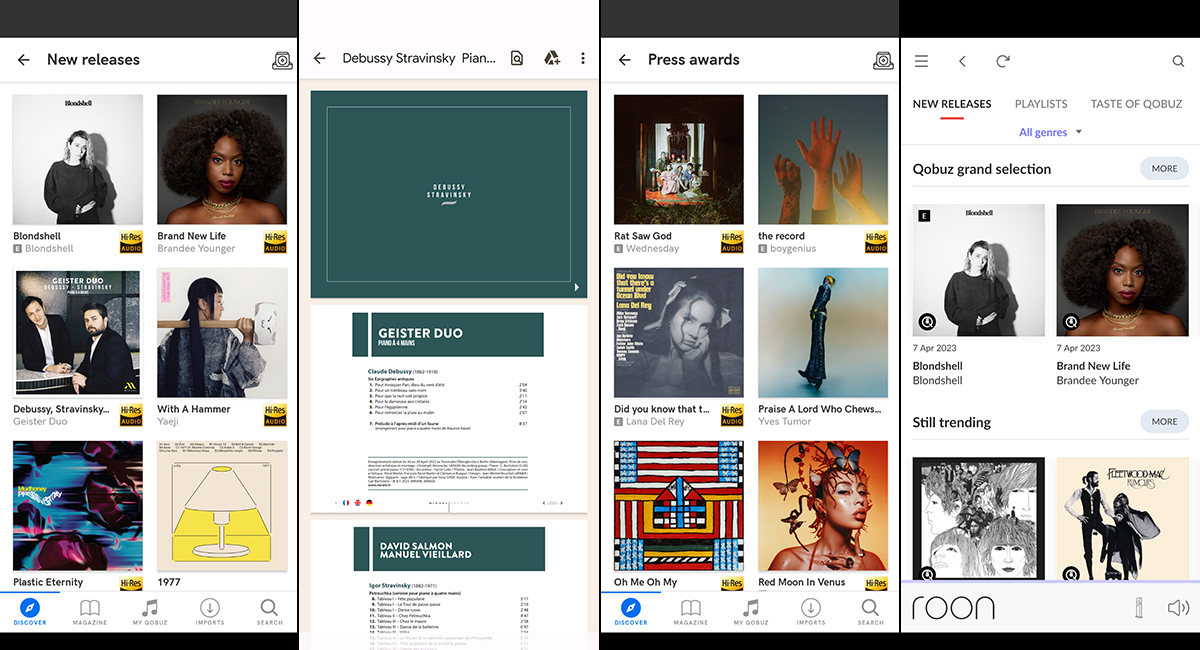Click the next-page arrow on the booklet cover
This screenshot has height=650, width=1200.
click(x=577, y=288)
